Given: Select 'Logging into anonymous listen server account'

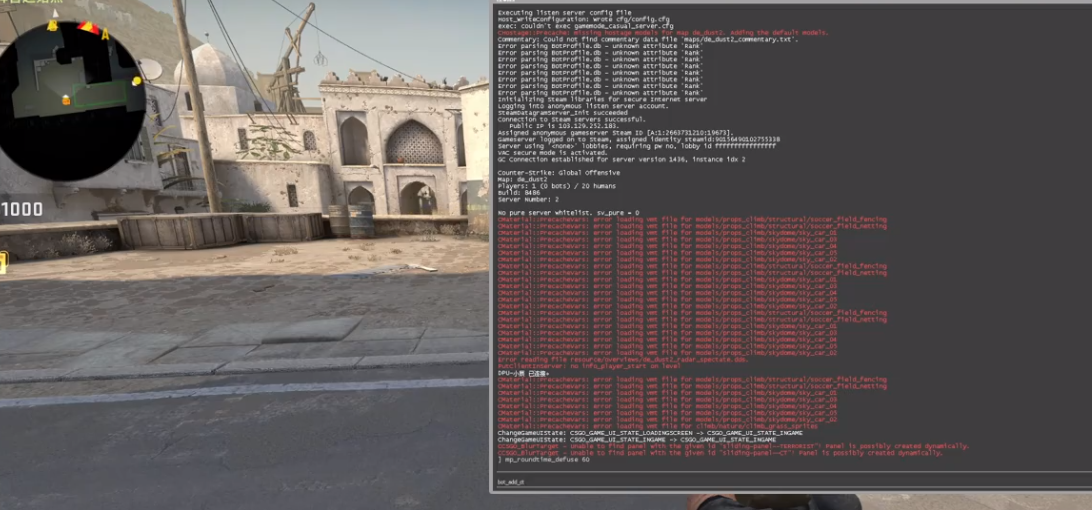Looking at the screenshot, I should [584, 106].
